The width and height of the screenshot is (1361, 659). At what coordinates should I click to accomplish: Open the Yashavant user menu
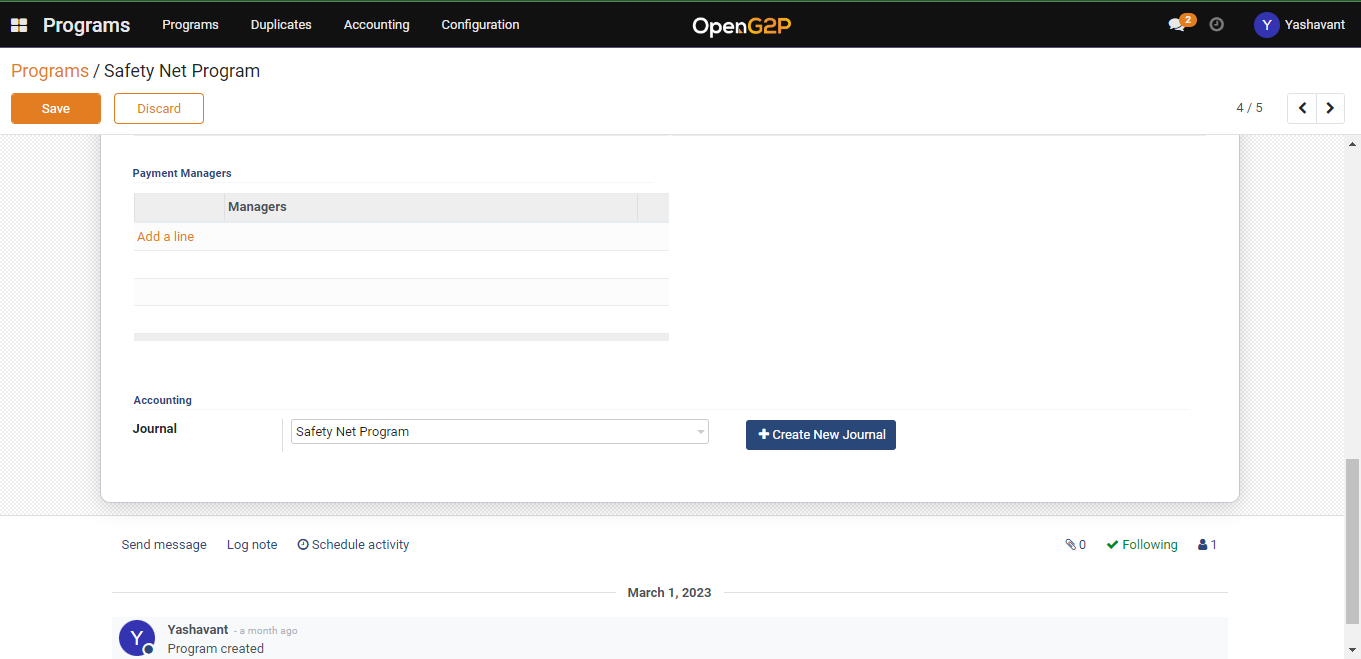[x=1299, y=25]
